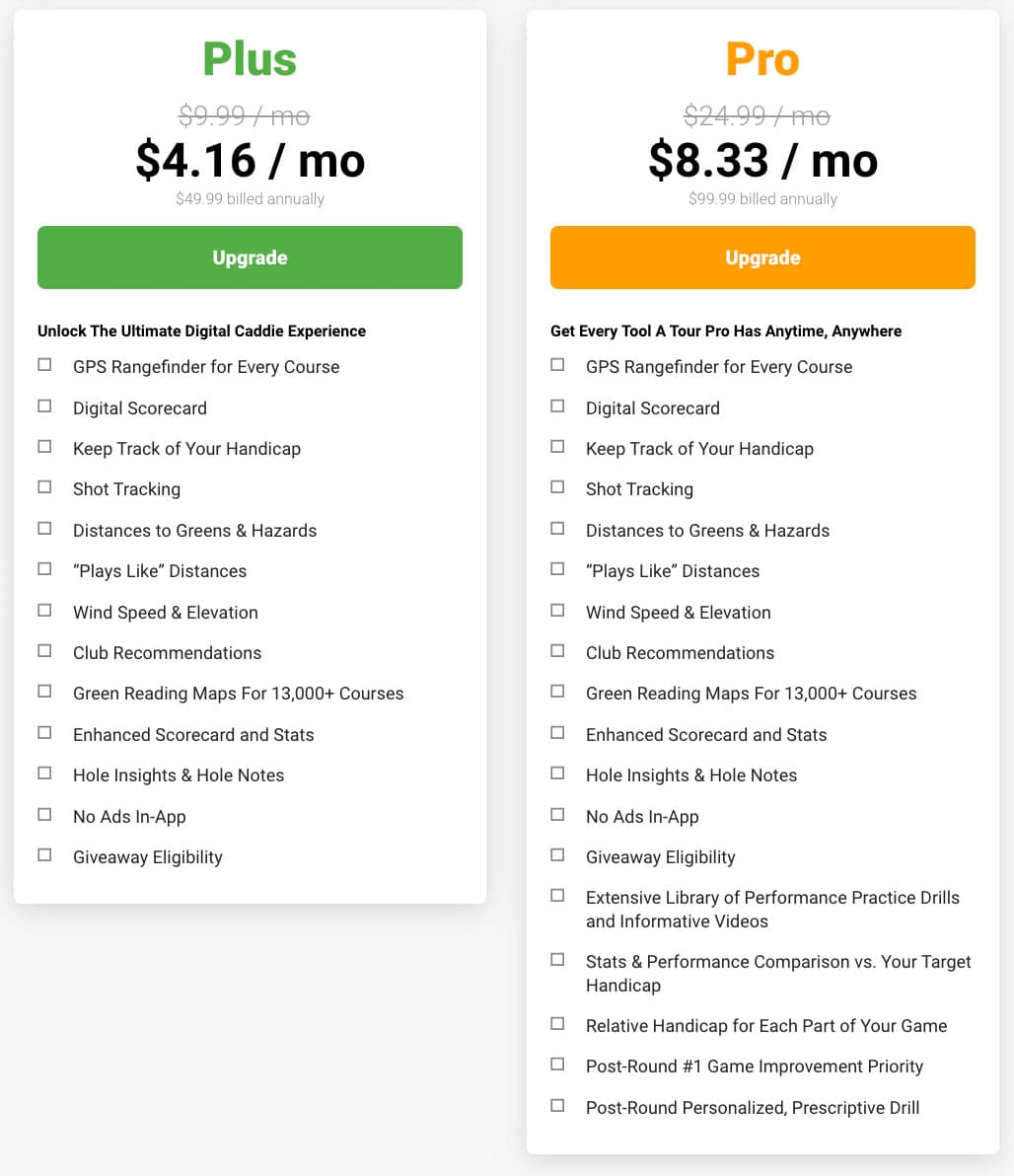Screen dimensions: 1014x1176
Task: Check Giveaway Eligibility in the Plus plan
Action: coord(45,855)
